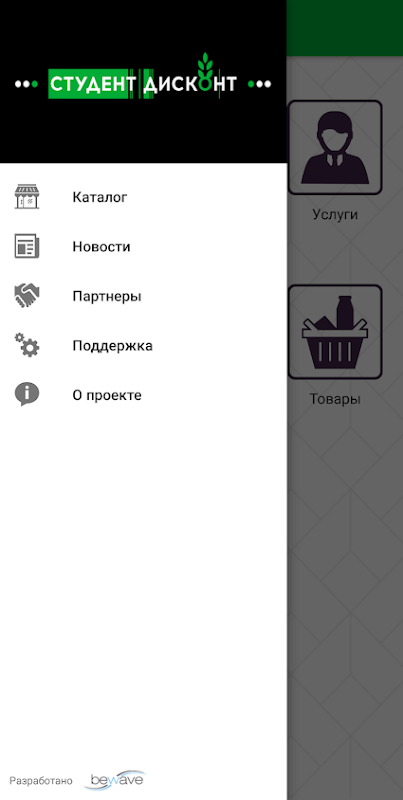
Task: Tap the Товары label text
Action: tap(335, 399)
